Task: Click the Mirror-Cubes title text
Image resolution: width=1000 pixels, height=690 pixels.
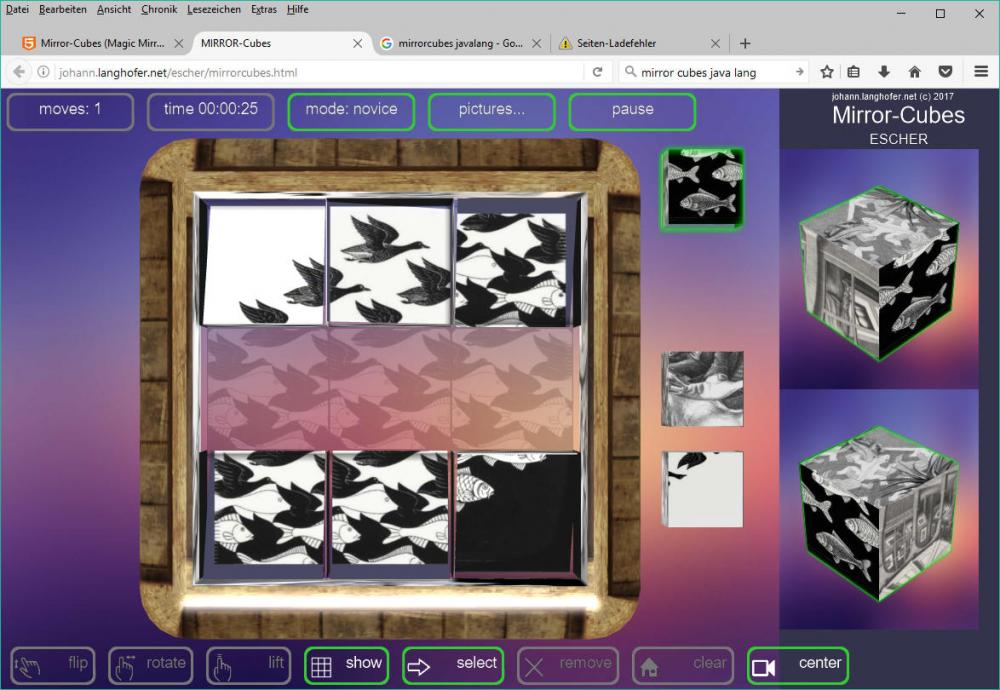Action: point(899,115)
